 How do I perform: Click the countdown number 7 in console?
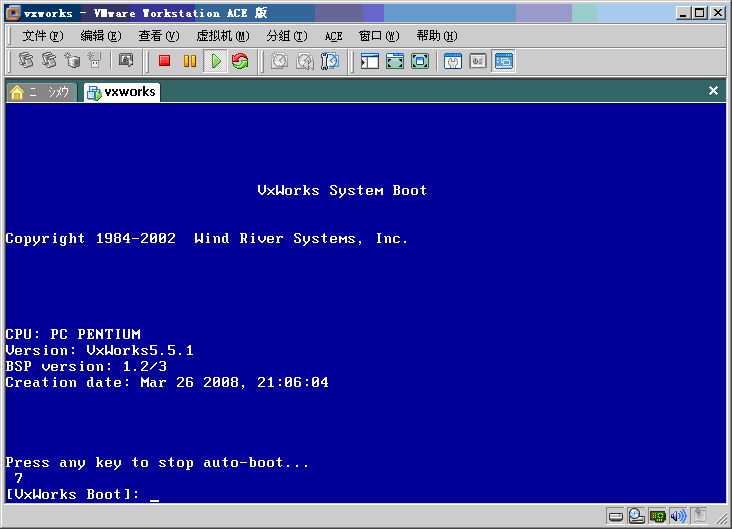[18, 478]
